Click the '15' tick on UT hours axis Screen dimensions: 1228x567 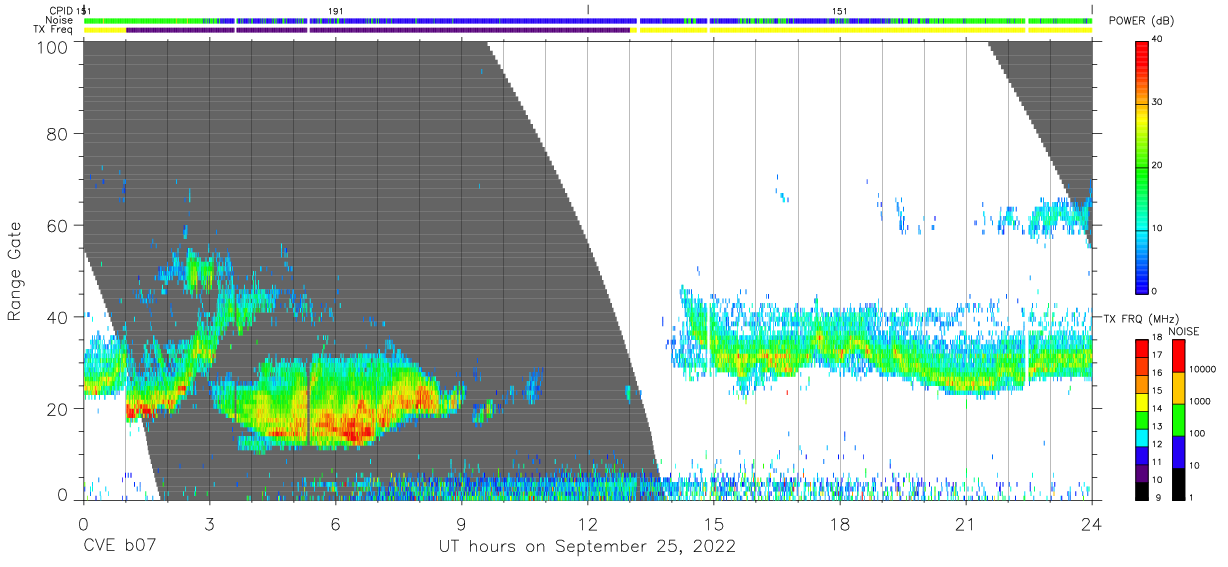pyautogui.click(x=714, y=524)
